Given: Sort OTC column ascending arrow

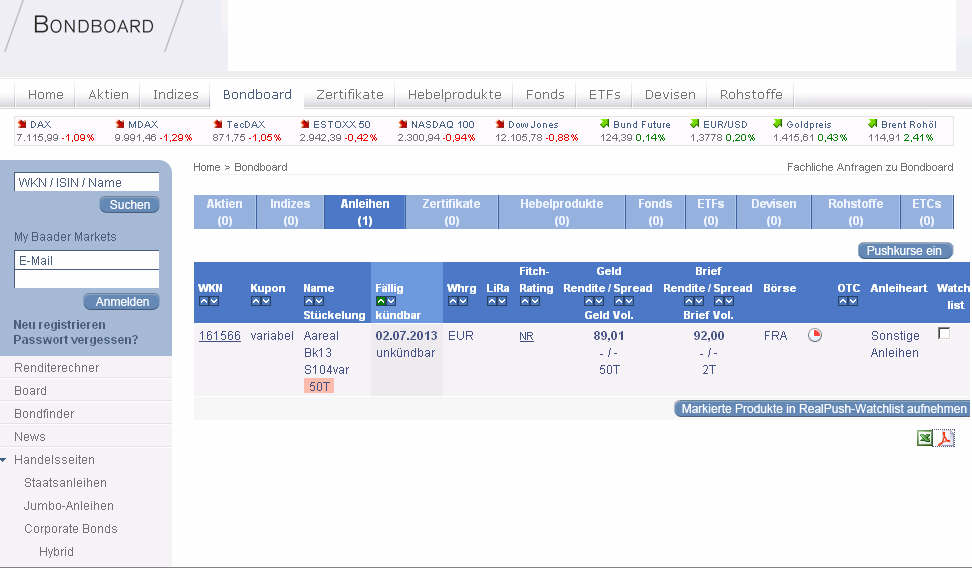Looking at the screenshot, I should 843,301.
